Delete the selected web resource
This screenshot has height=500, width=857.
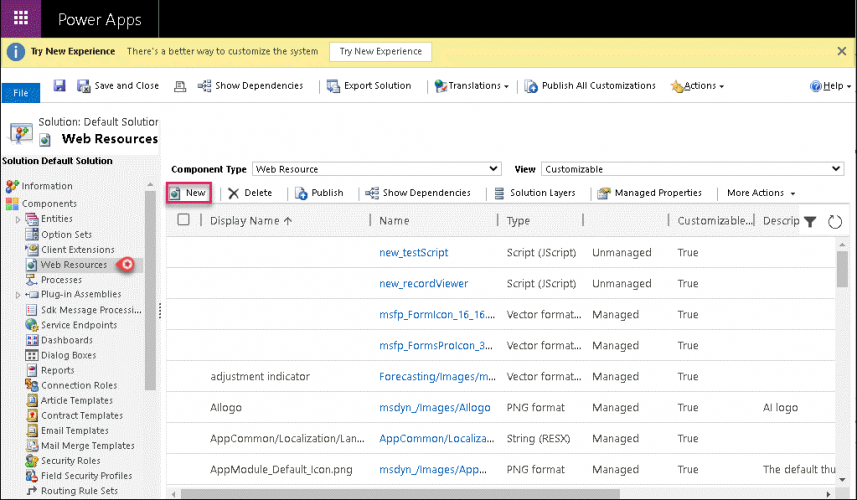click(x=249, y=193)
